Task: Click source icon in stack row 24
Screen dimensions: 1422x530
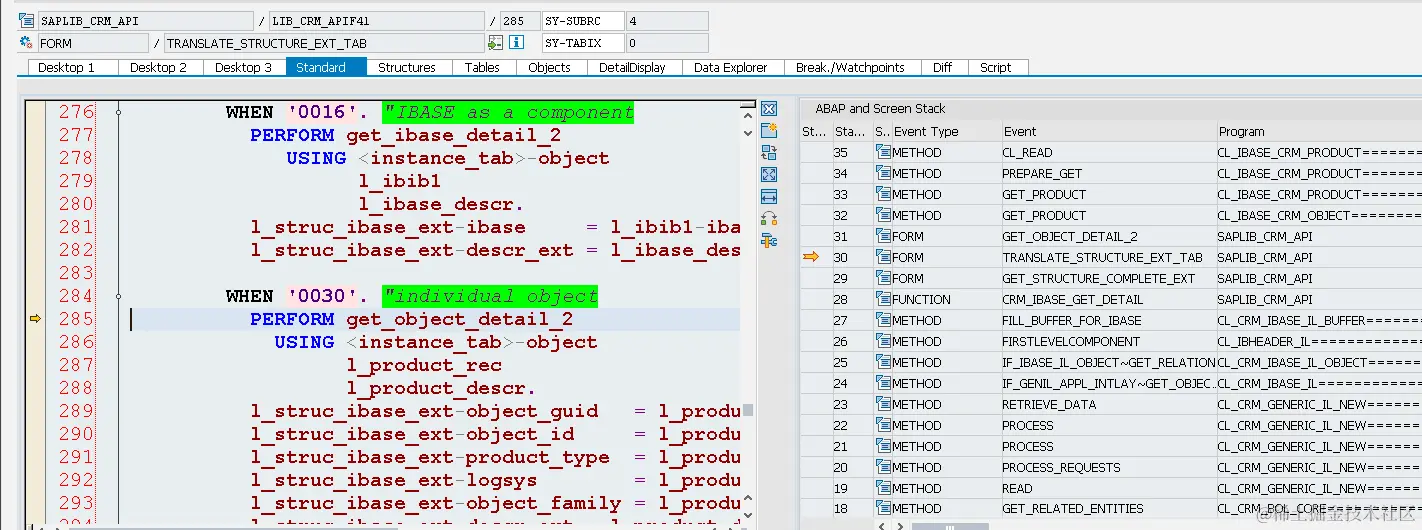Action: coord(882,384)
